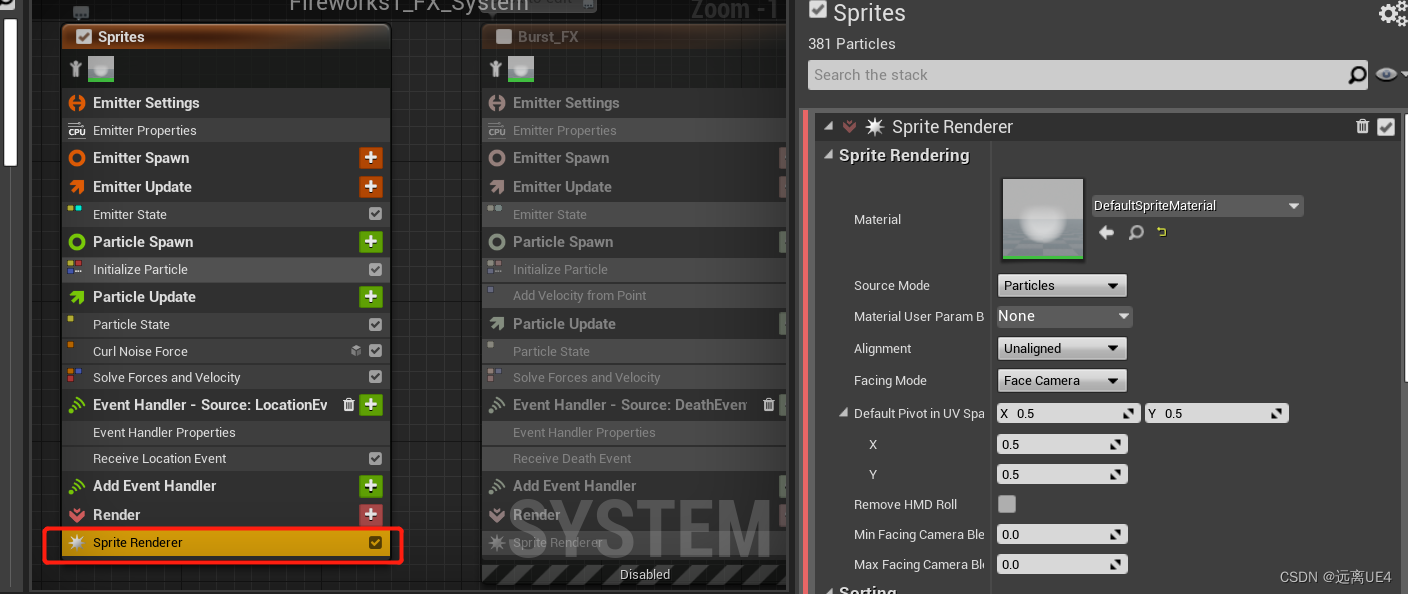Toggle the Receive Location Event checkbox
The width and height of the screenshot is (1408, 594).
[x=375, y=458]
